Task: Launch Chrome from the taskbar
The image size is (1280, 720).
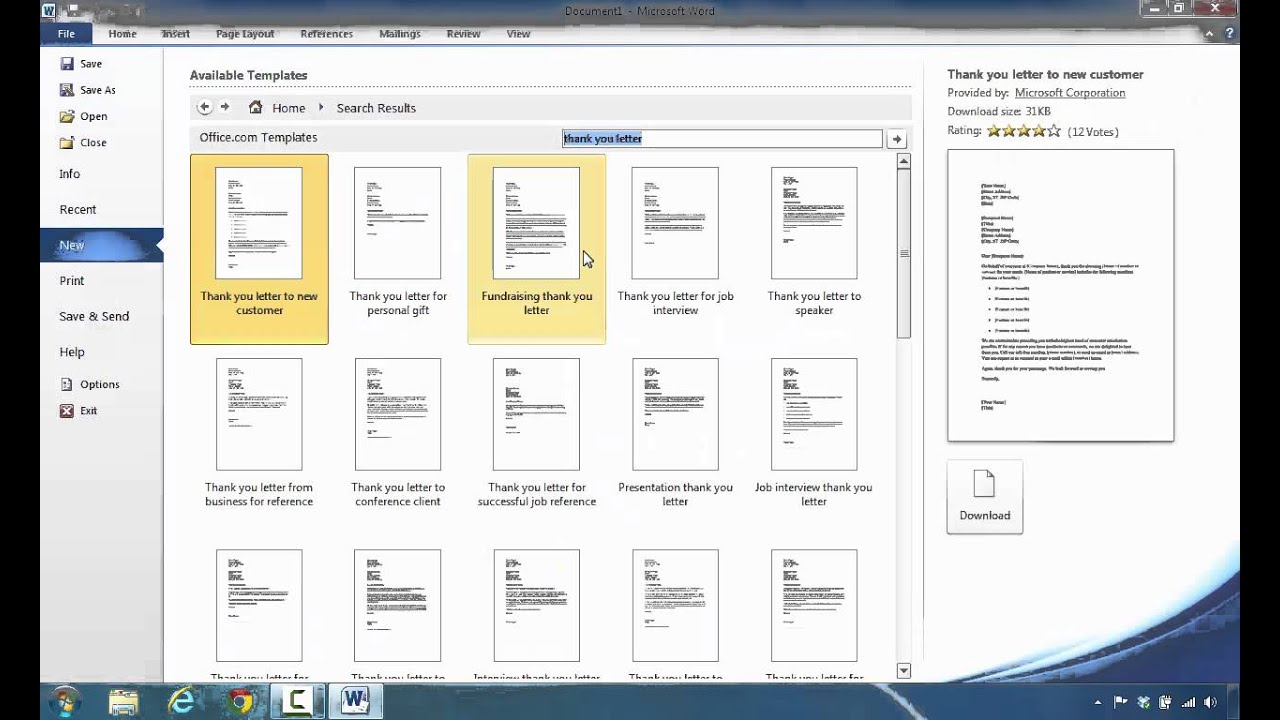Action: pos(240,702)
